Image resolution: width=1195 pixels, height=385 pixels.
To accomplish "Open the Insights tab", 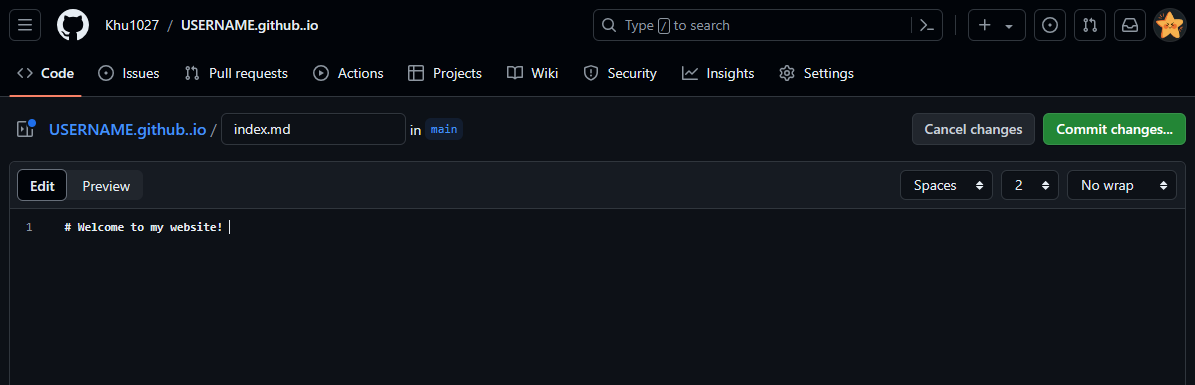I will click(718, 73).
